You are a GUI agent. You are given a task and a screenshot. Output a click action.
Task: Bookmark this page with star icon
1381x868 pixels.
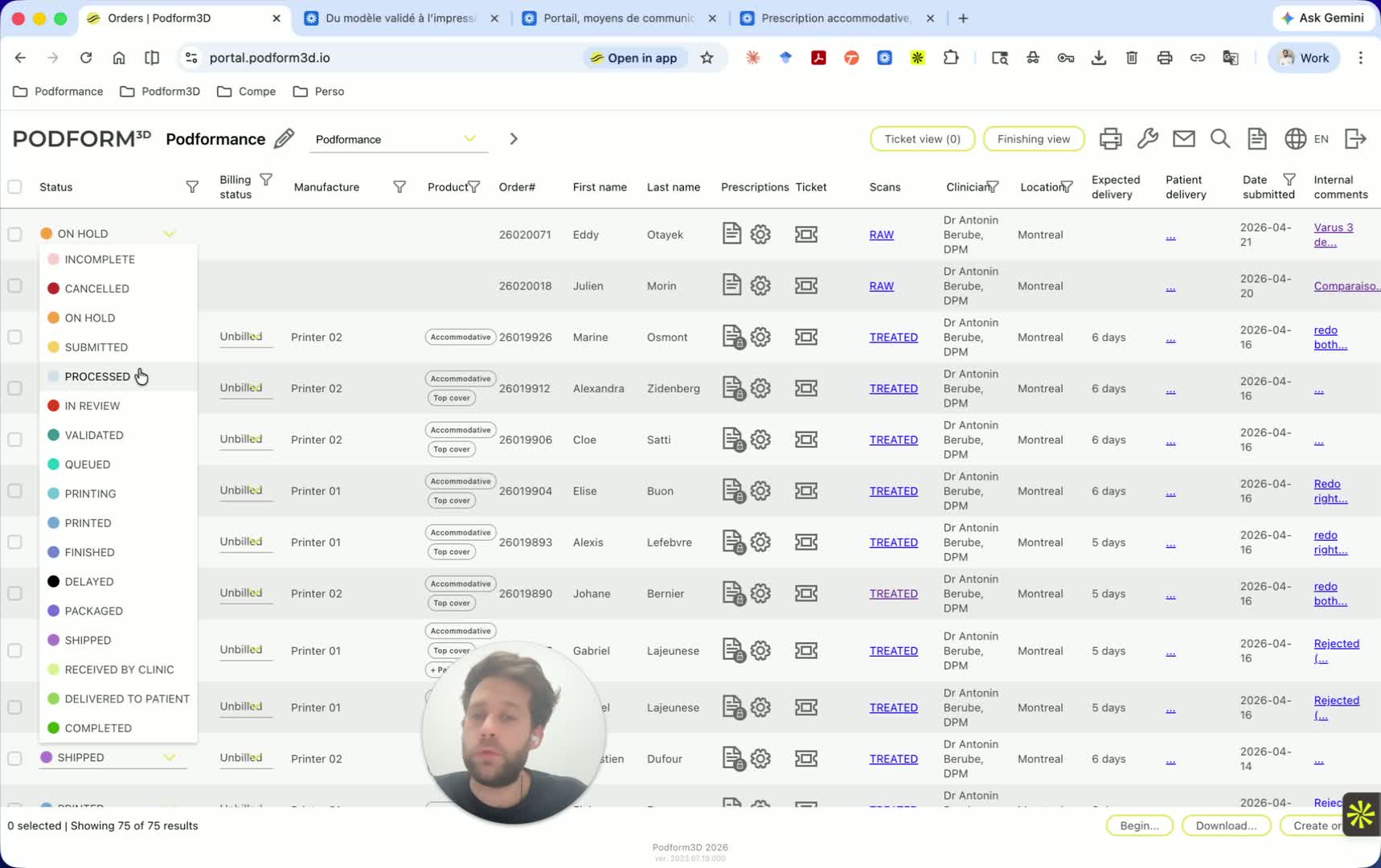pyautogui.click(x=707, y=58)
